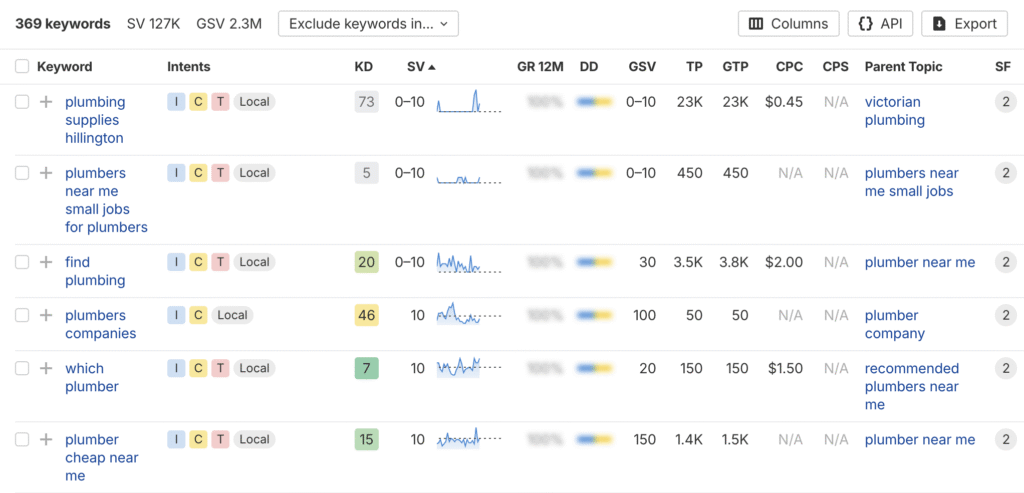Sort by the KD column header
The image size is (1024, 493).
[364, 67]
